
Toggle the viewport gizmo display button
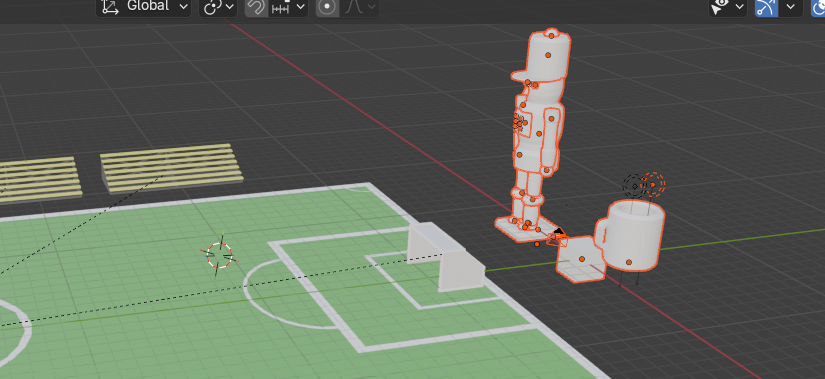click(767, 7)
